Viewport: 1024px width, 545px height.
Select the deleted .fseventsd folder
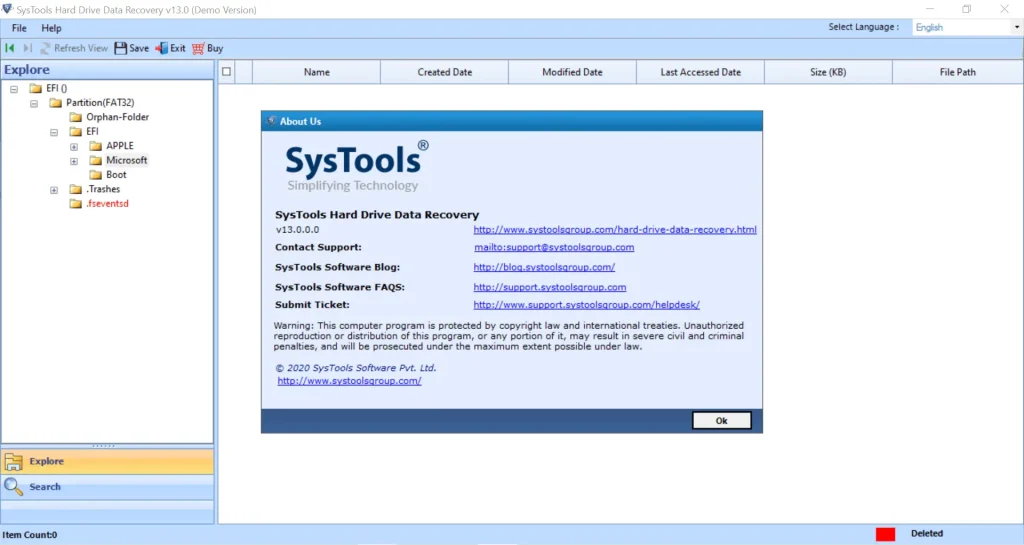[x=108, y=203]
